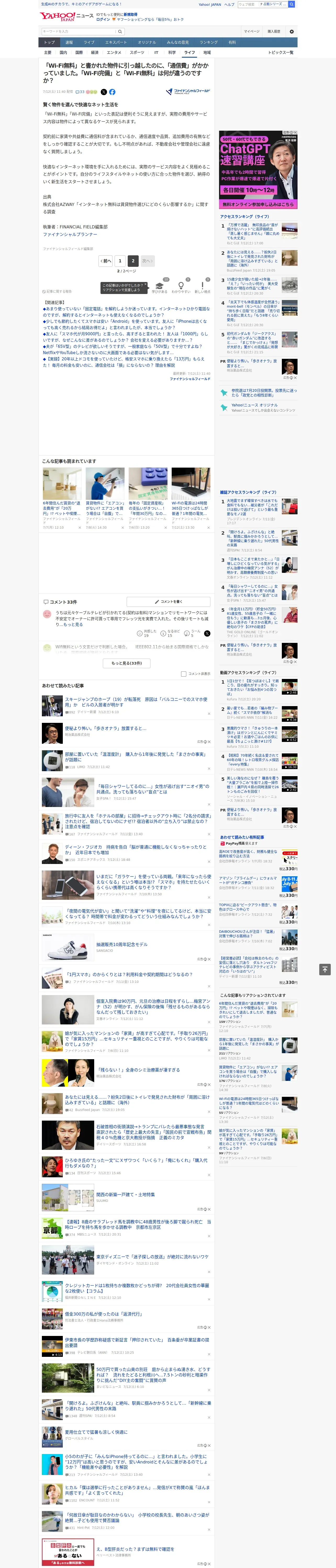Open the みんなの意見 tab
The image size is (336, 1568).
[178, 43]
